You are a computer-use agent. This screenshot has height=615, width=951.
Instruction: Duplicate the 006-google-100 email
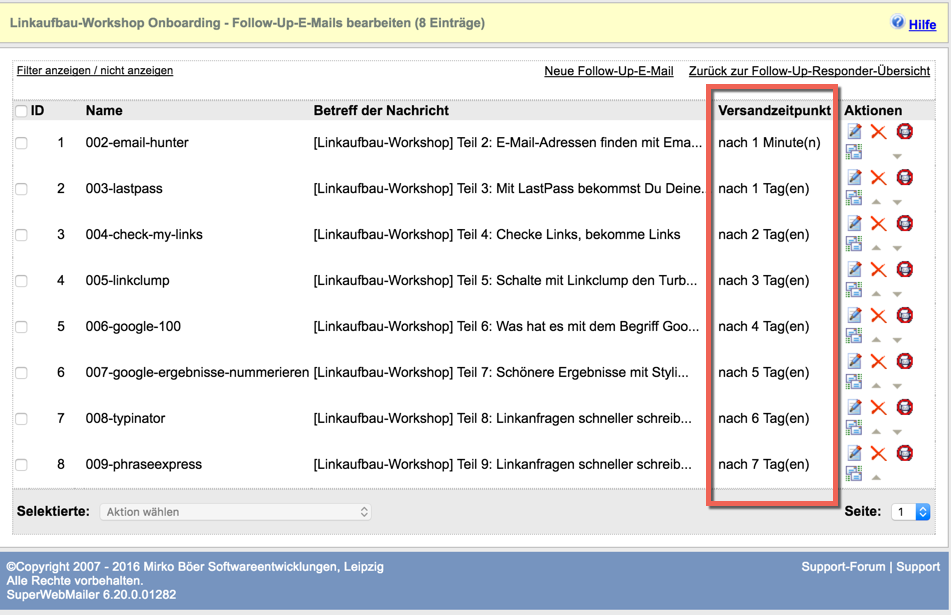[x=854, y=335]
